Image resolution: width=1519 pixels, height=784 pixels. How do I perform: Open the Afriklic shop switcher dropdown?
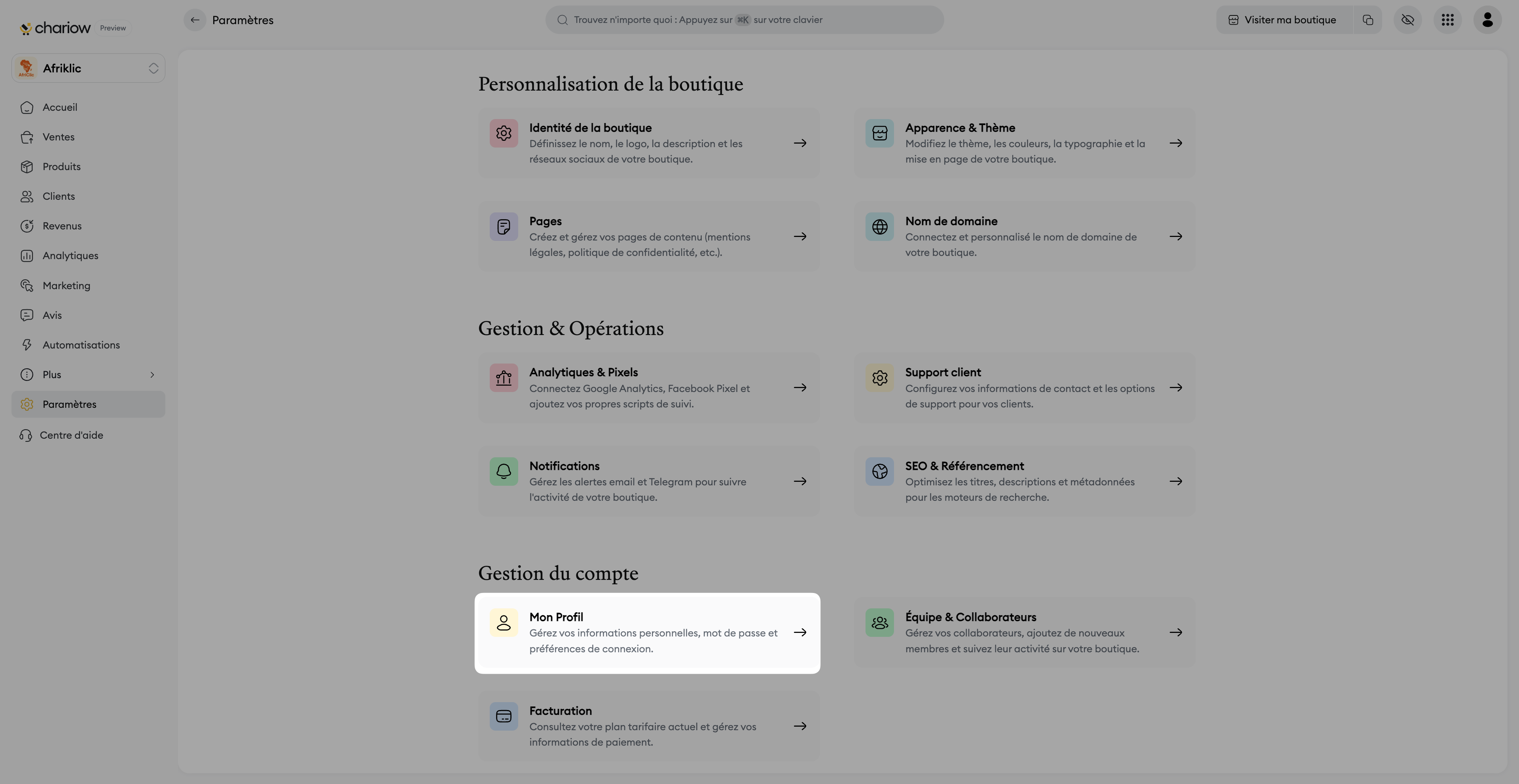pos(89,68)
